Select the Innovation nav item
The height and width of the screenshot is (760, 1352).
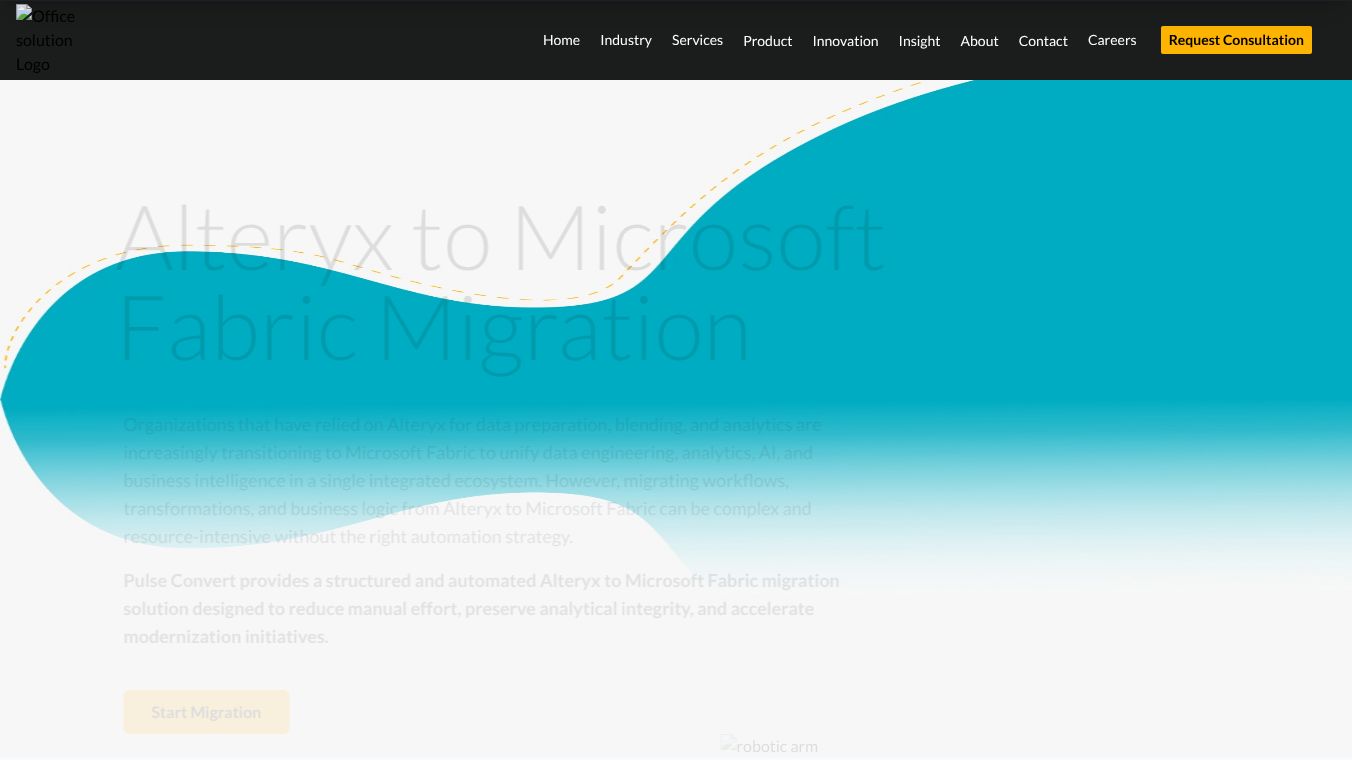[845, 40]
